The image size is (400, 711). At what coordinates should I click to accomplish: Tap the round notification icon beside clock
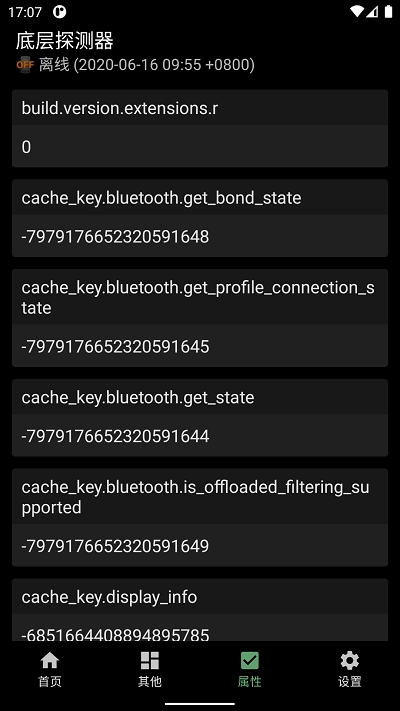click(x=59, y=12)
